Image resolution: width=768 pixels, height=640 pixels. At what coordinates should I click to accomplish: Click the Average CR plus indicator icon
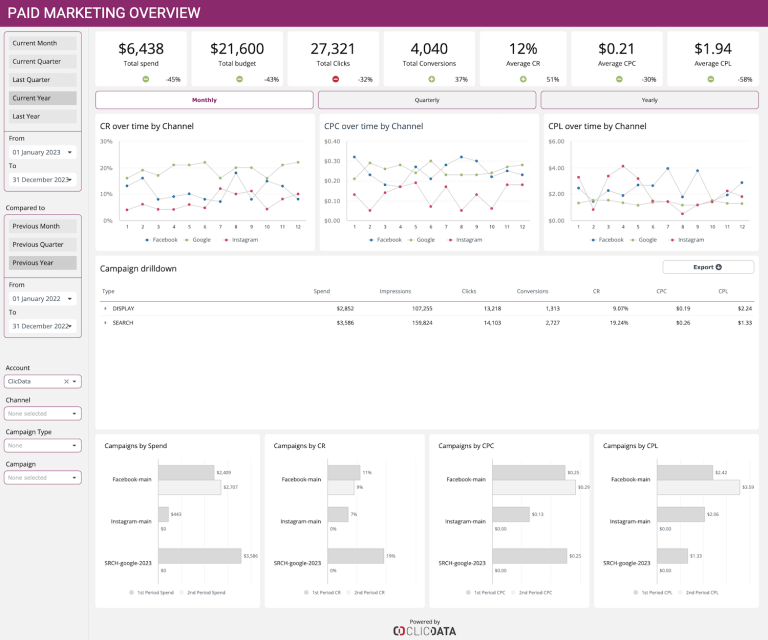click(522, 79)
